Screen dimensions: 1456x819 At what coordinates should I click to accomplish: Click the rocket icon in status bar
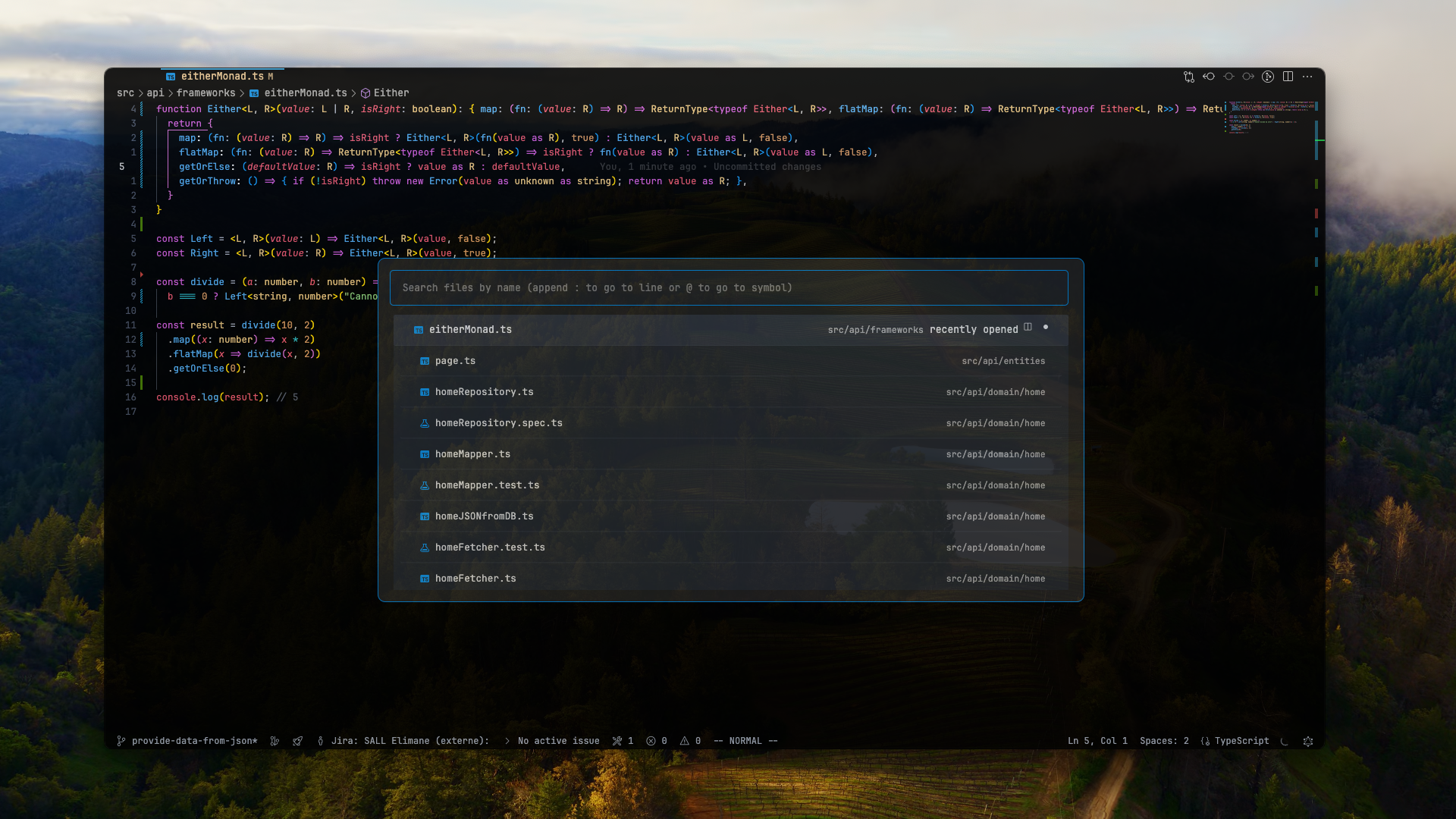tap(298, 741)
